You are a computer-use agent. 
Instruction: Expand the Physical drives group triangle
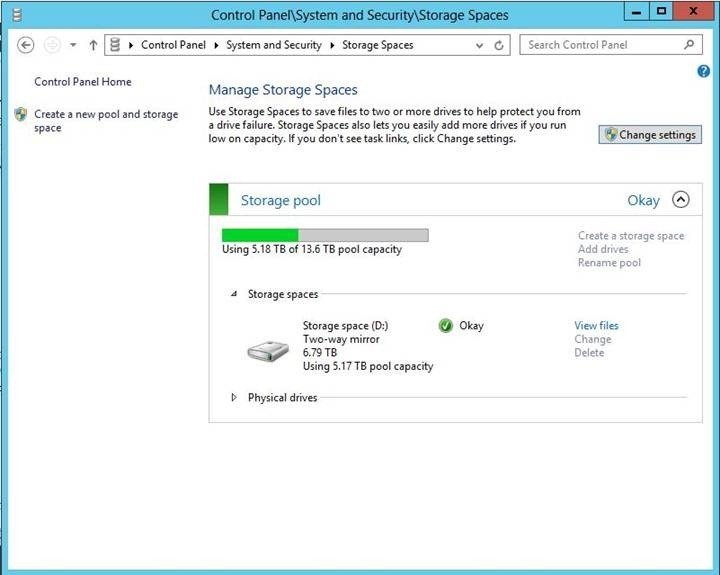(234, 397)
